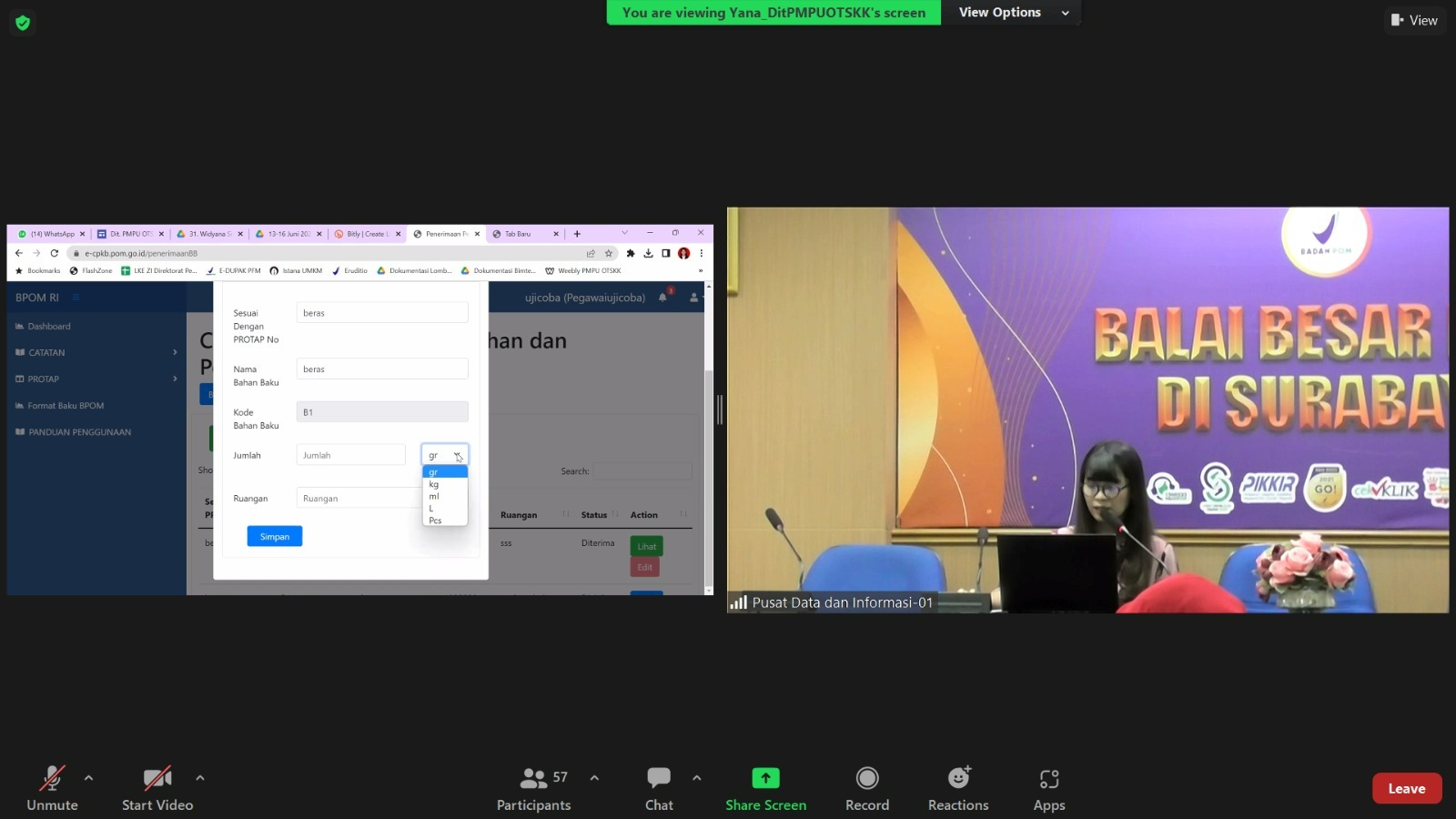This screenshot has height=819, width=1456.
Task: Open the Chat panel
Action: click(x=659, y=789)
